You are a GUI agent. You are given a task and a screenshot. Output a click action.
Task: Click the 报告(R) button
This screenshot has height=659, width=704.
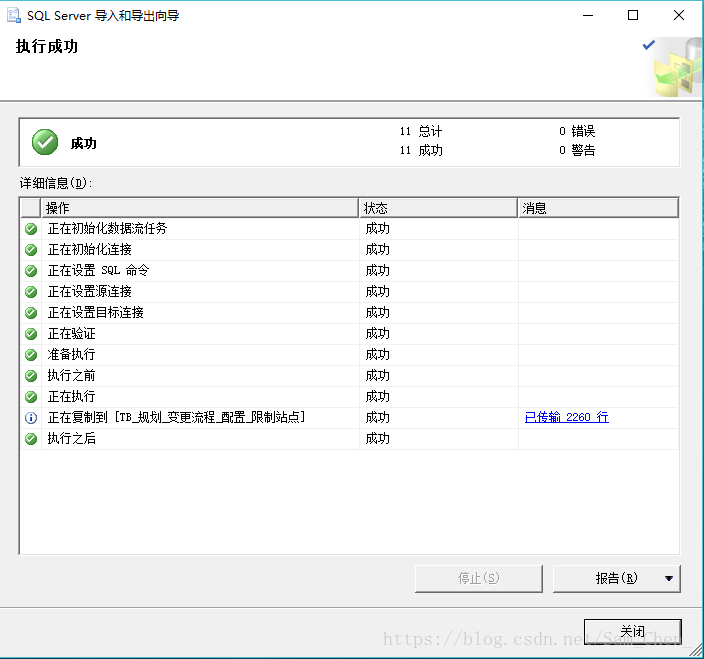(x=616, y=578)
